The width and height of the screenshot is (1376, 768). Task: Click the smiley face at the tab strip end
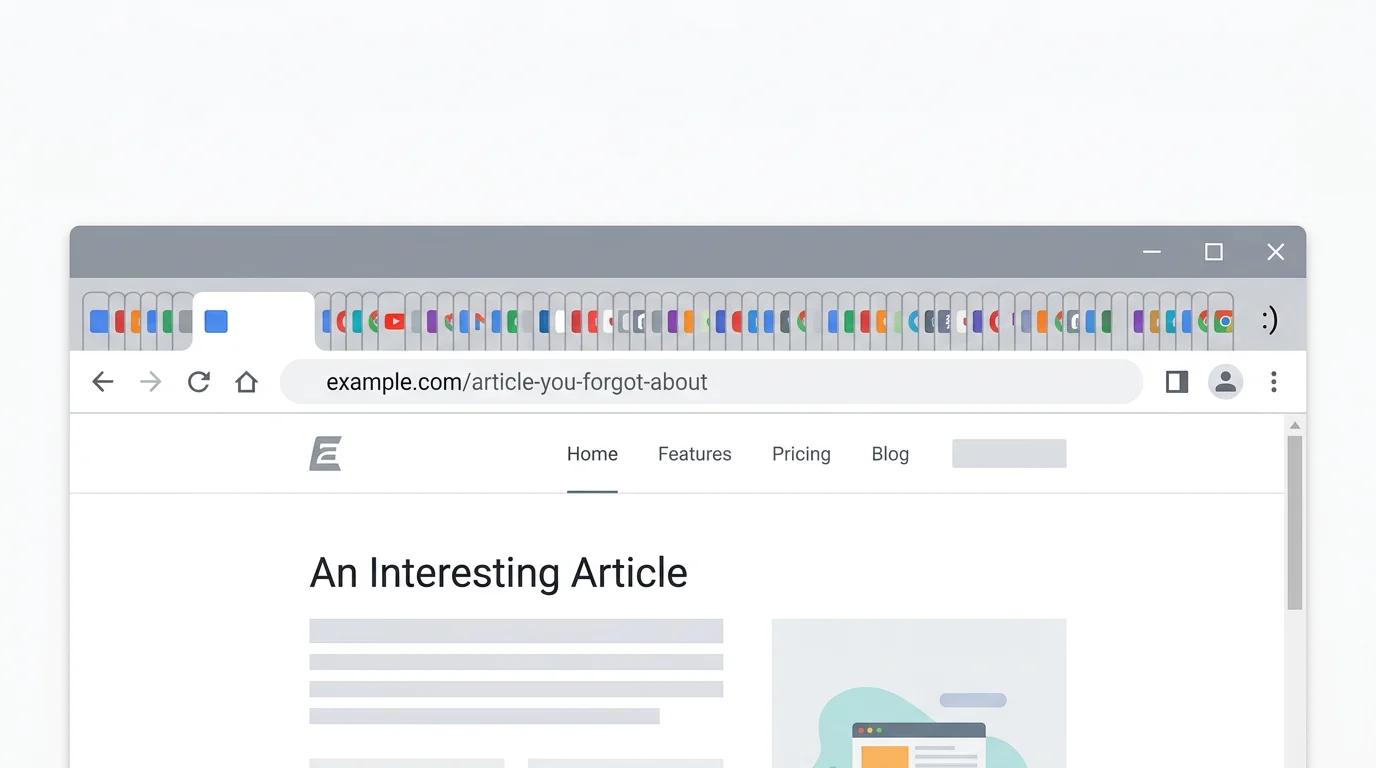point(1269,320)
